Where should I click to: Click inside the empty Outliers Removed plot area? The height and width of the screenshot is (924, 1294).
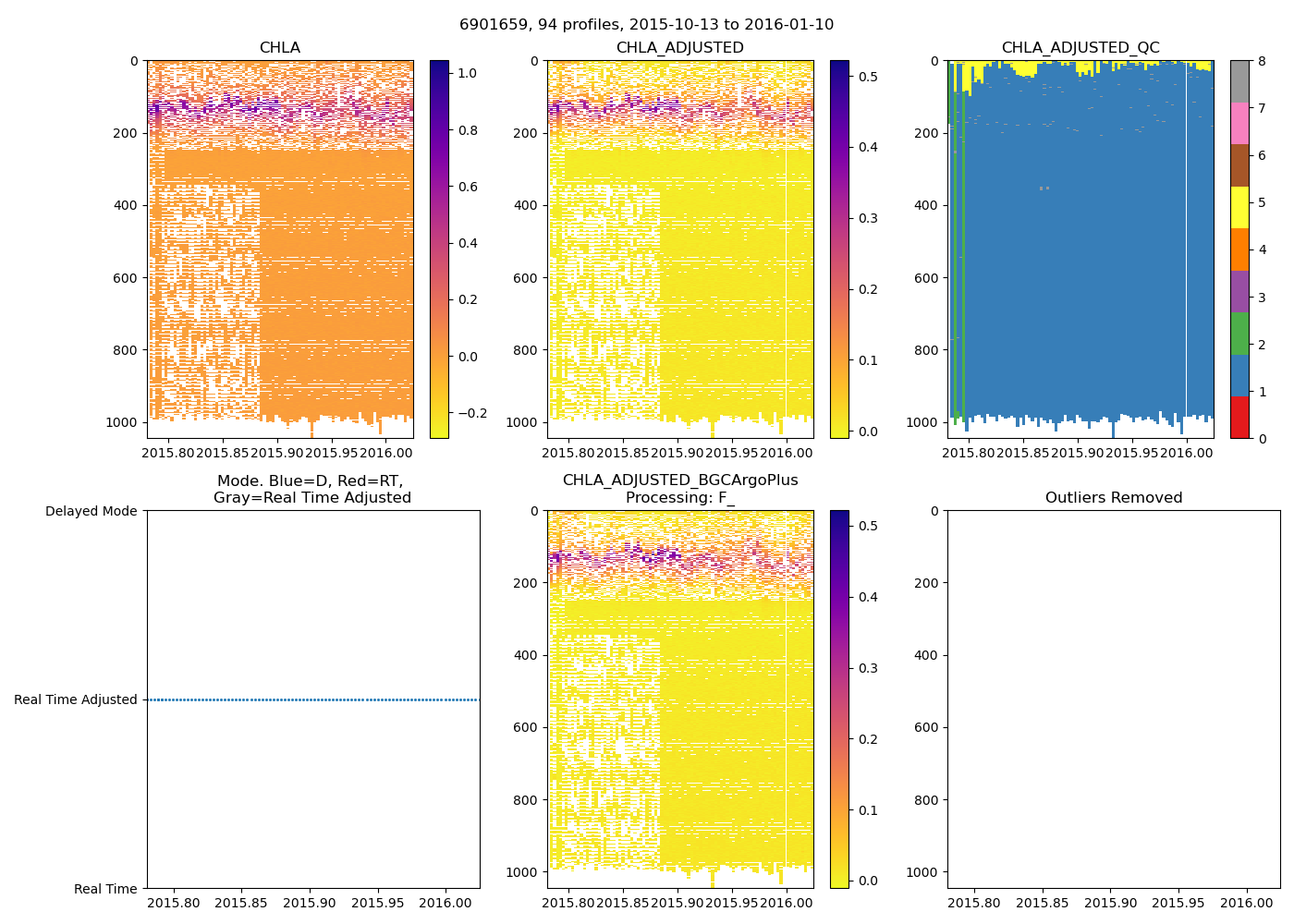click(1113, 699)
